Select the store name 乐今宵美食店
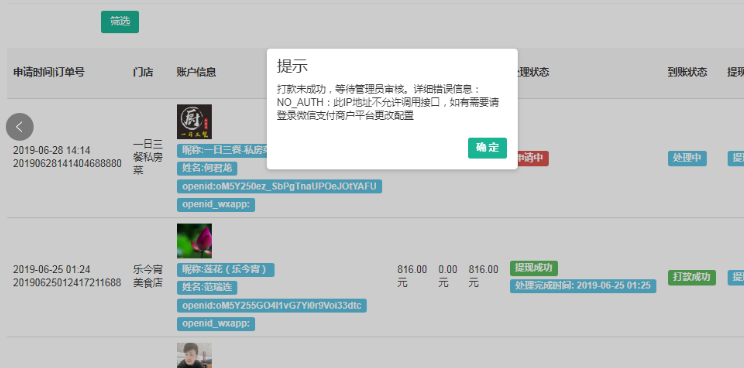 (x=148, y=276)
